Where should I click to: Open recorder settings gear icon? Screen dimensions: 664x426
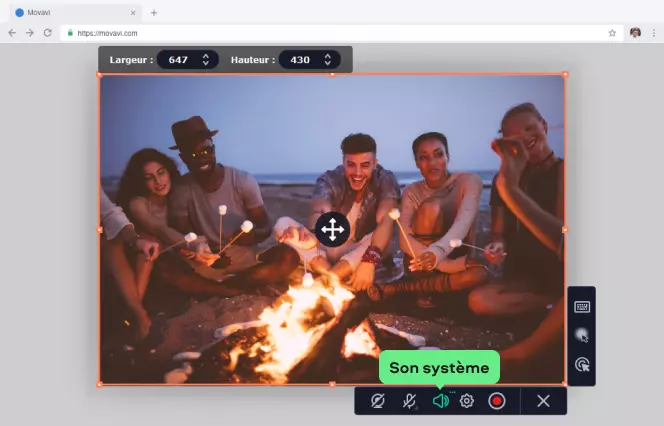tap(467, 401)
